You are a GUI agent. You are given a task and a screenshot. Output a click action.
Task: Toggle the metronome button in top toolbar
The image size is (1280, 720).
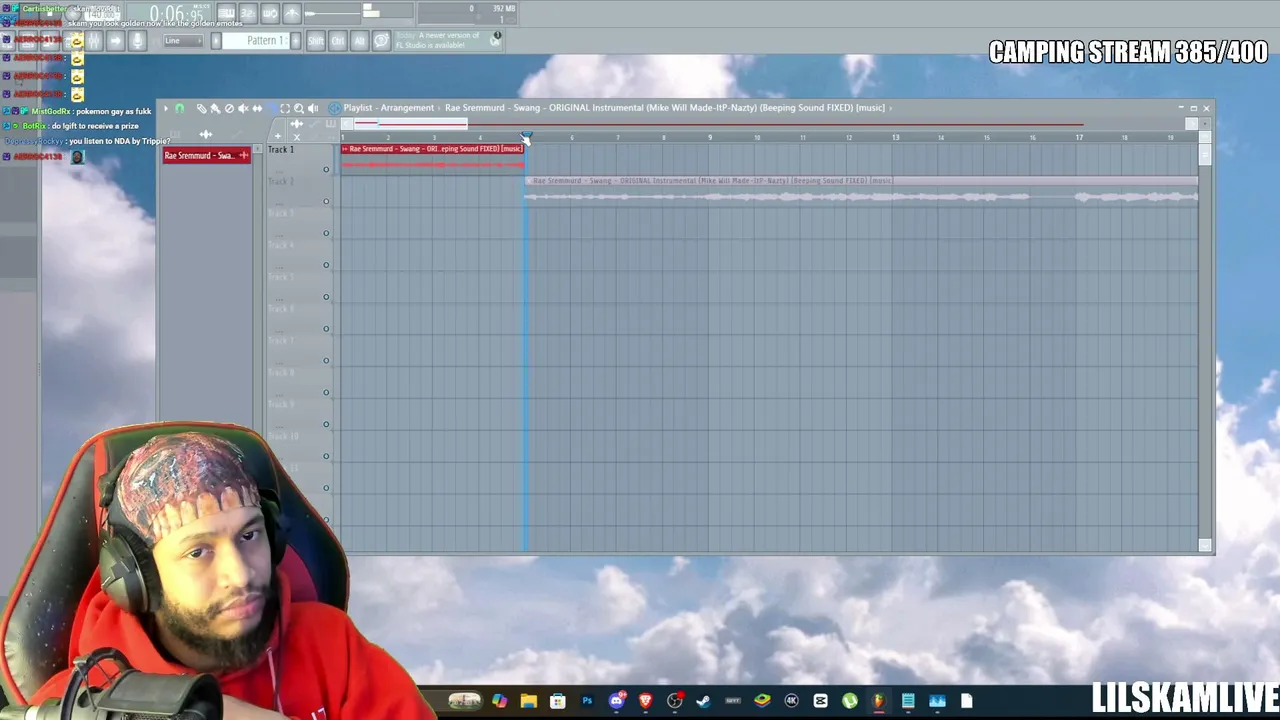click(x=292, y=13)
